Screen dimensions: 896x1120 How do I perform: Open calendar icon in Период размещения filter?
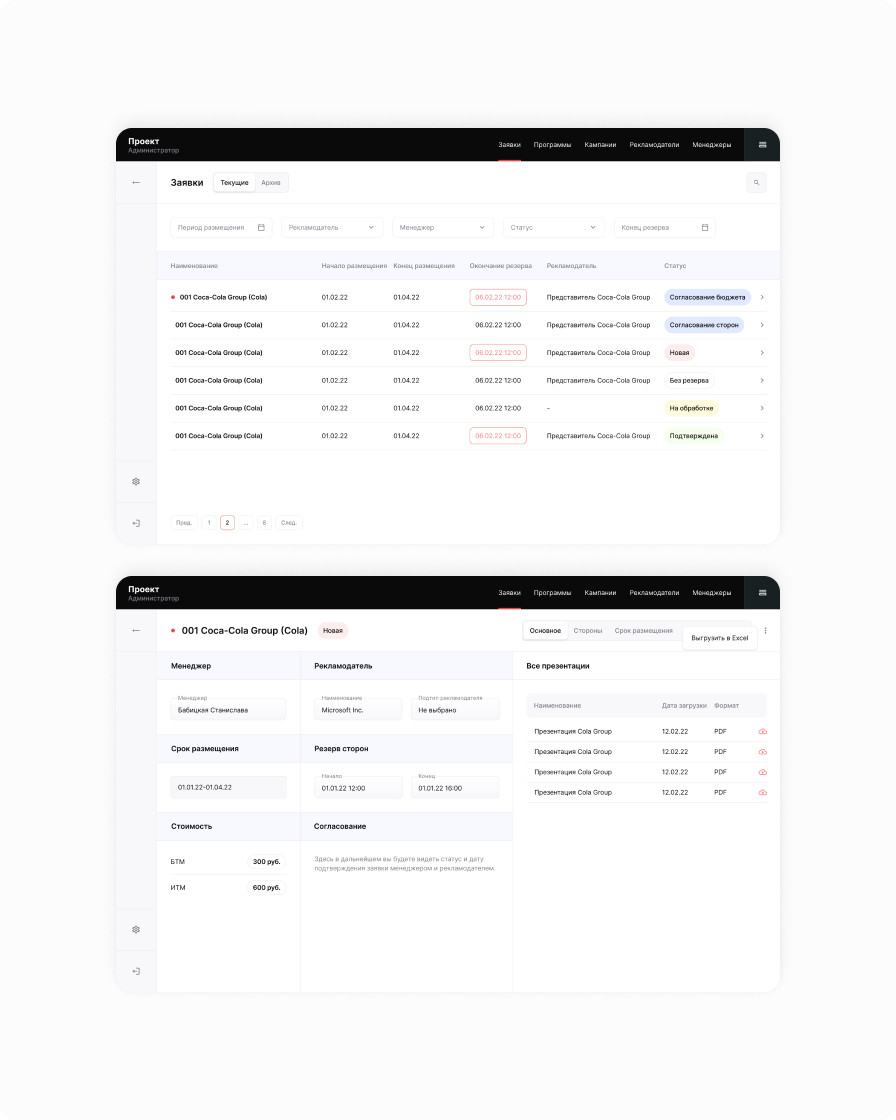262,228
